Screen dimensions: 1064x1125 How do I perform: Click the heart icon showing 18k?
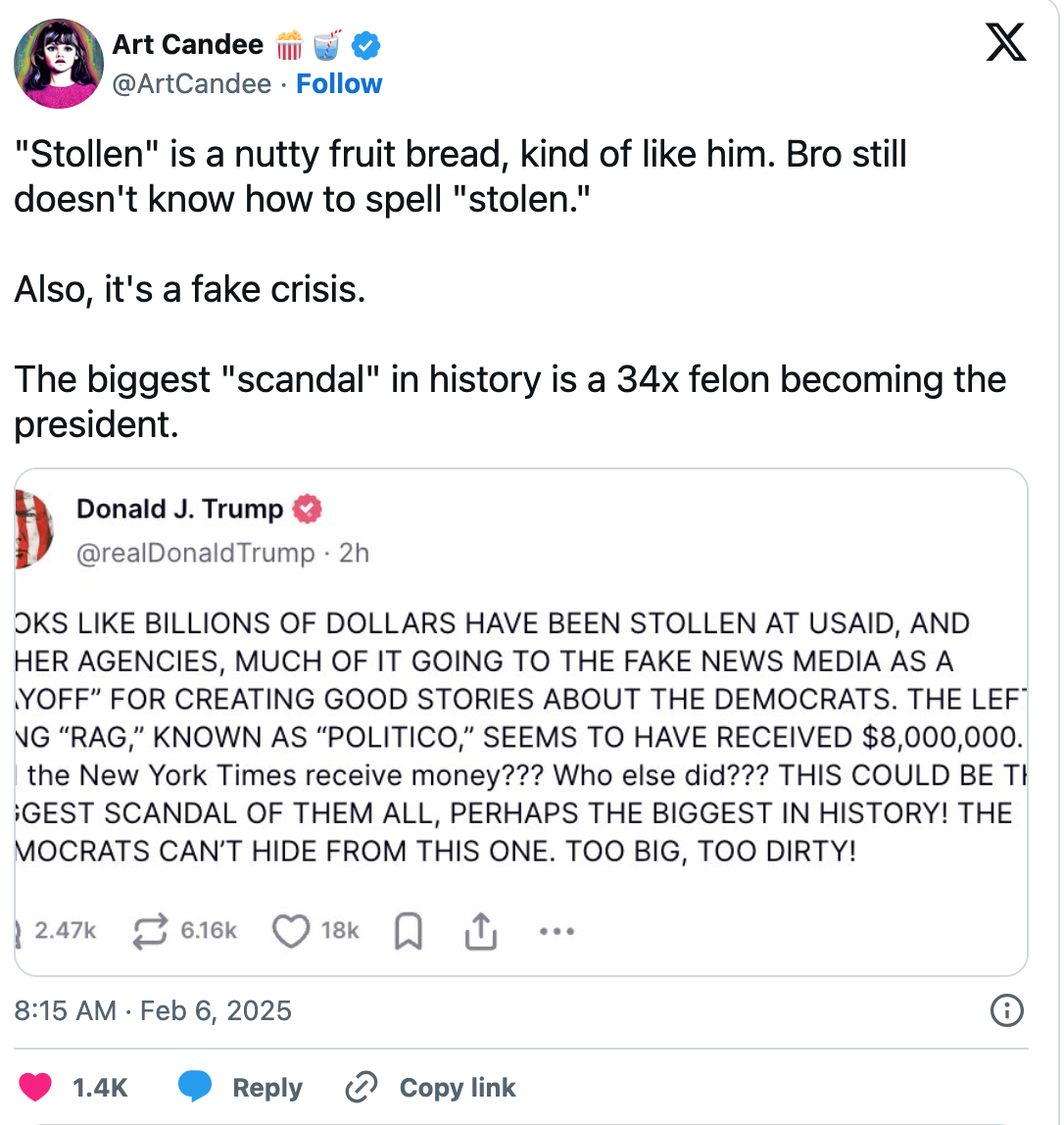[290, 930]
